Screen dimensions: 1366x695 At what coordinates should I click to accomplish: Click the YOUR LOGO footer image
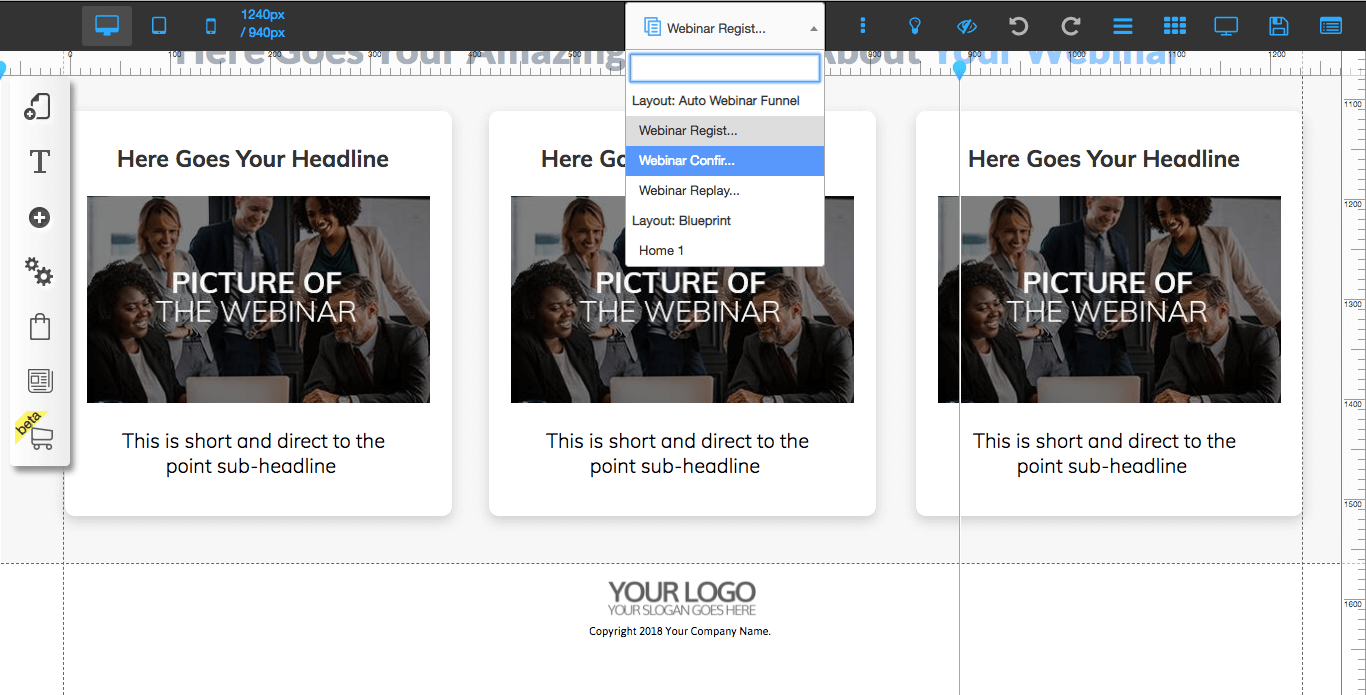click(x=682, y=597)
